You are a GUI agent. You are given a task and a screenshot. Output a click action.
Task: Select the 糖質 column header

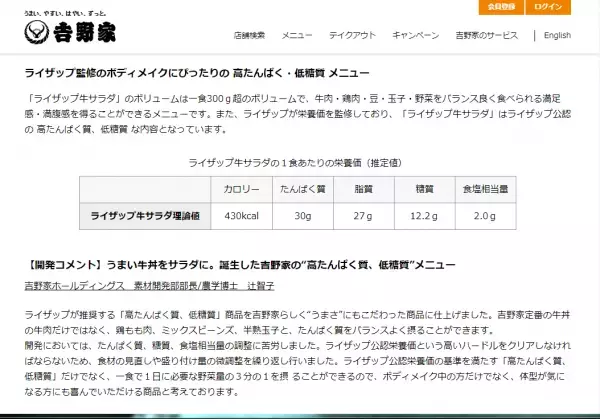(x=425, y=189)
